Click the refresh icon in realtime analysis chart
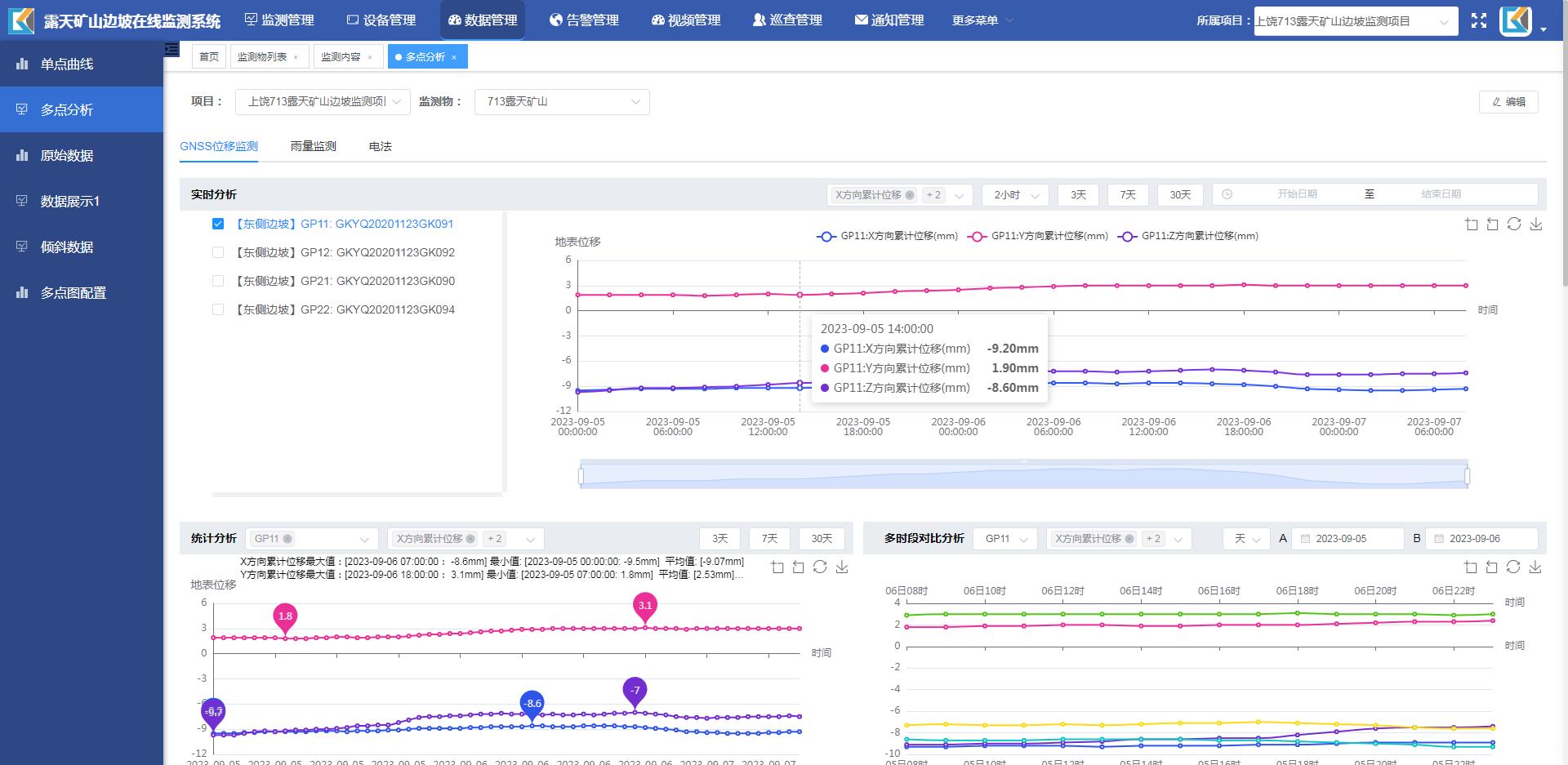The height and width of the screenshot is (765, 1568). tap(1514, 225)
